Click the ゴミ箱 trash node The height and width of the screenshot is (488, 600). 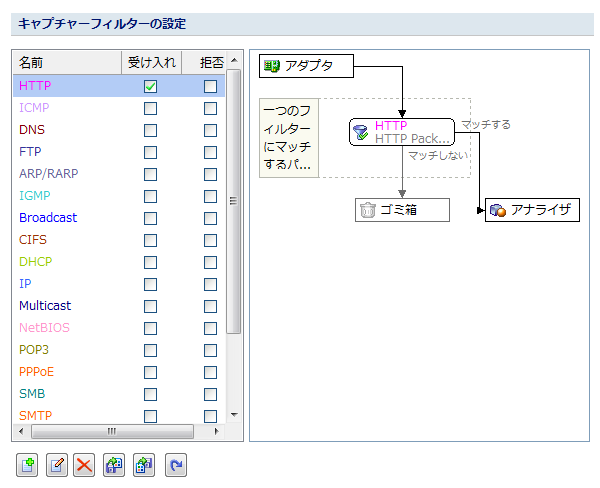[x=402, y=210]
